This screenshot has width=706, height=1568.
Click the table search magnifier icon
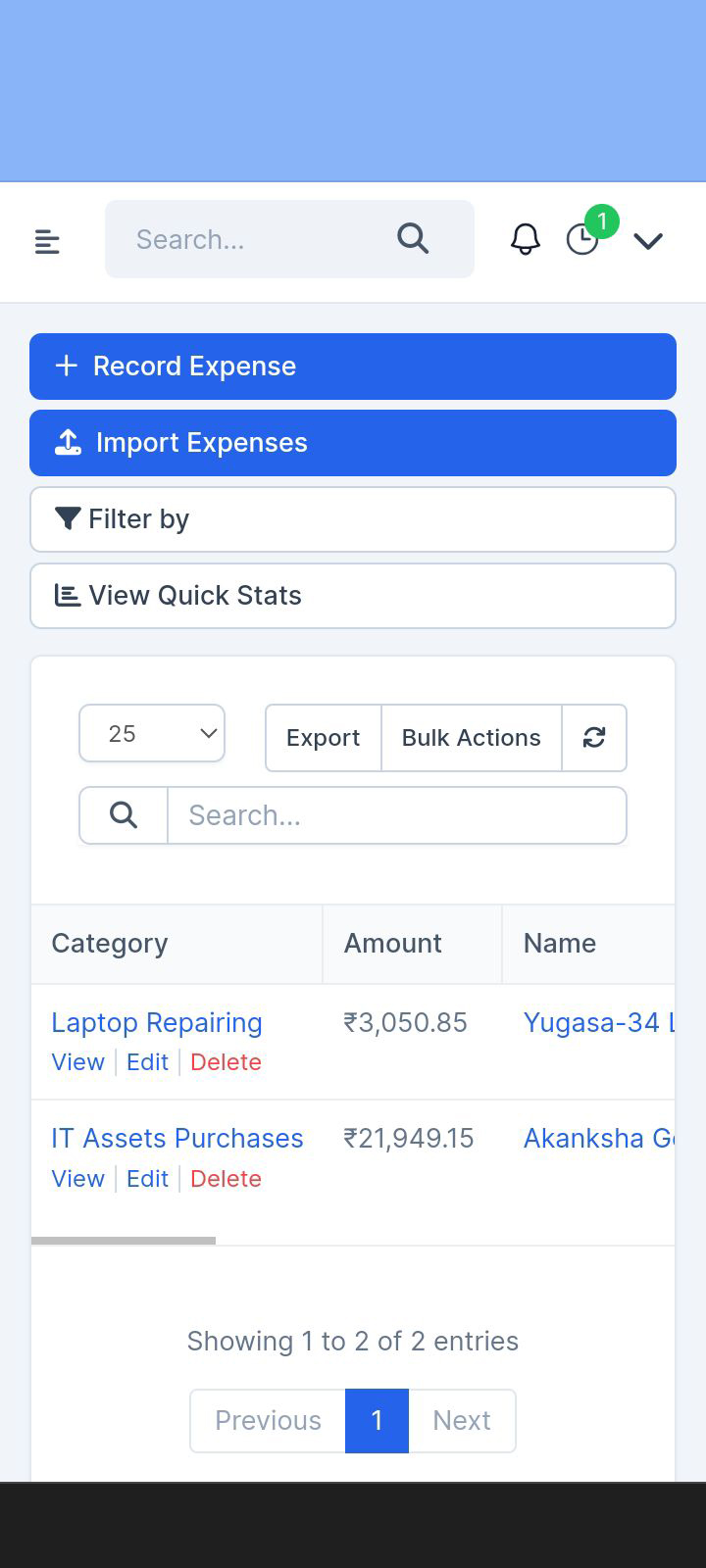pos(124,815)
